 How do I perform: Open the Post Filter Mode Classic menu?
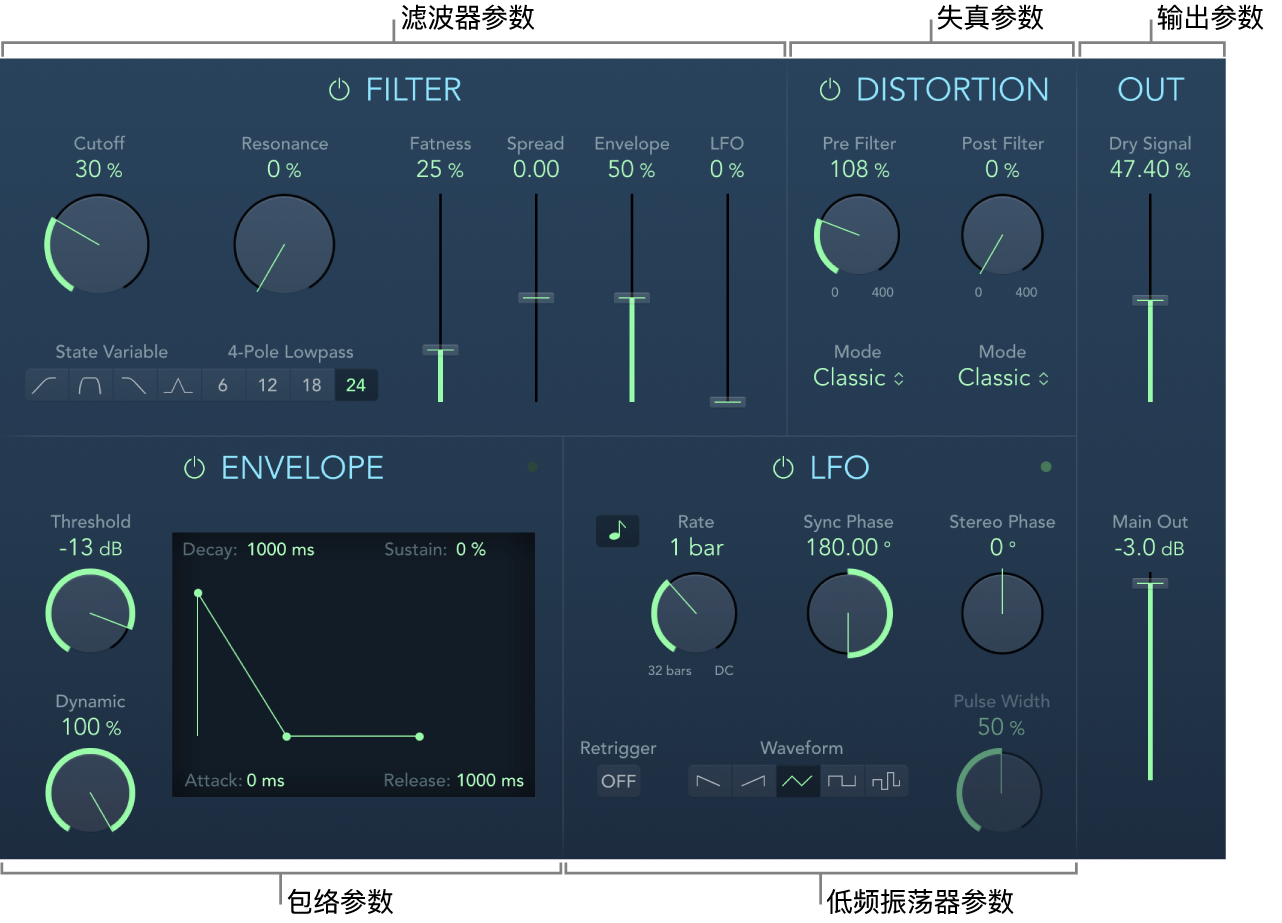(x=1003, y=378)
